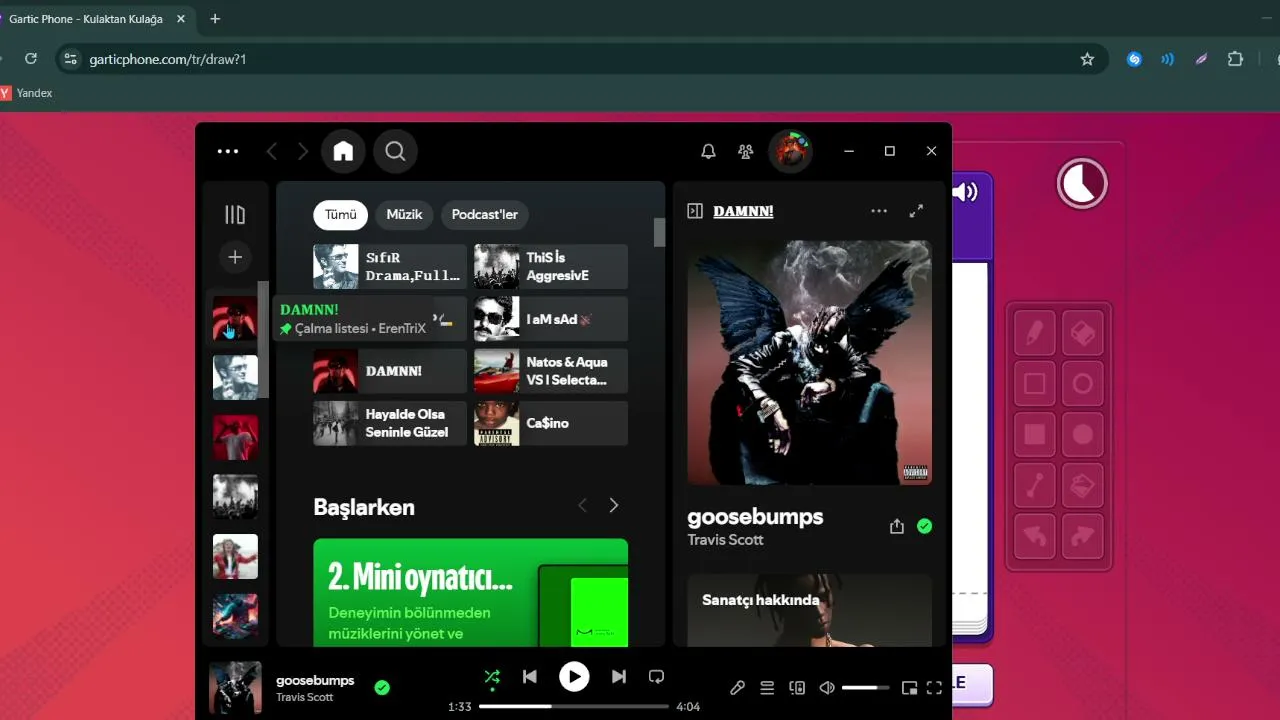Select the Tümü filter chip
Image resolution: width=1280 pixels, height=720 pixels.
click(341, 215)
